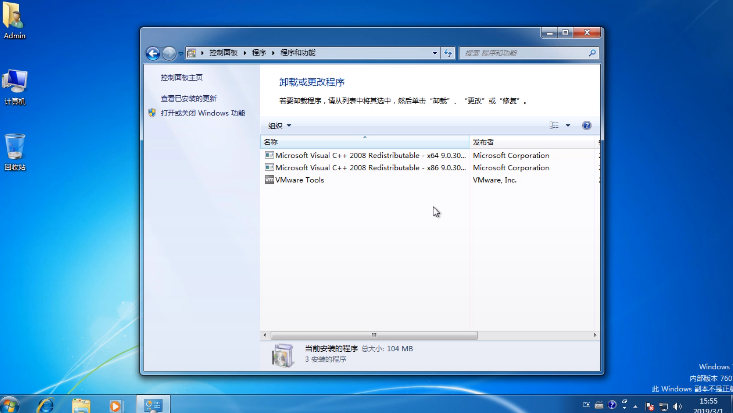Open the Organize dropdown menu

280,125
